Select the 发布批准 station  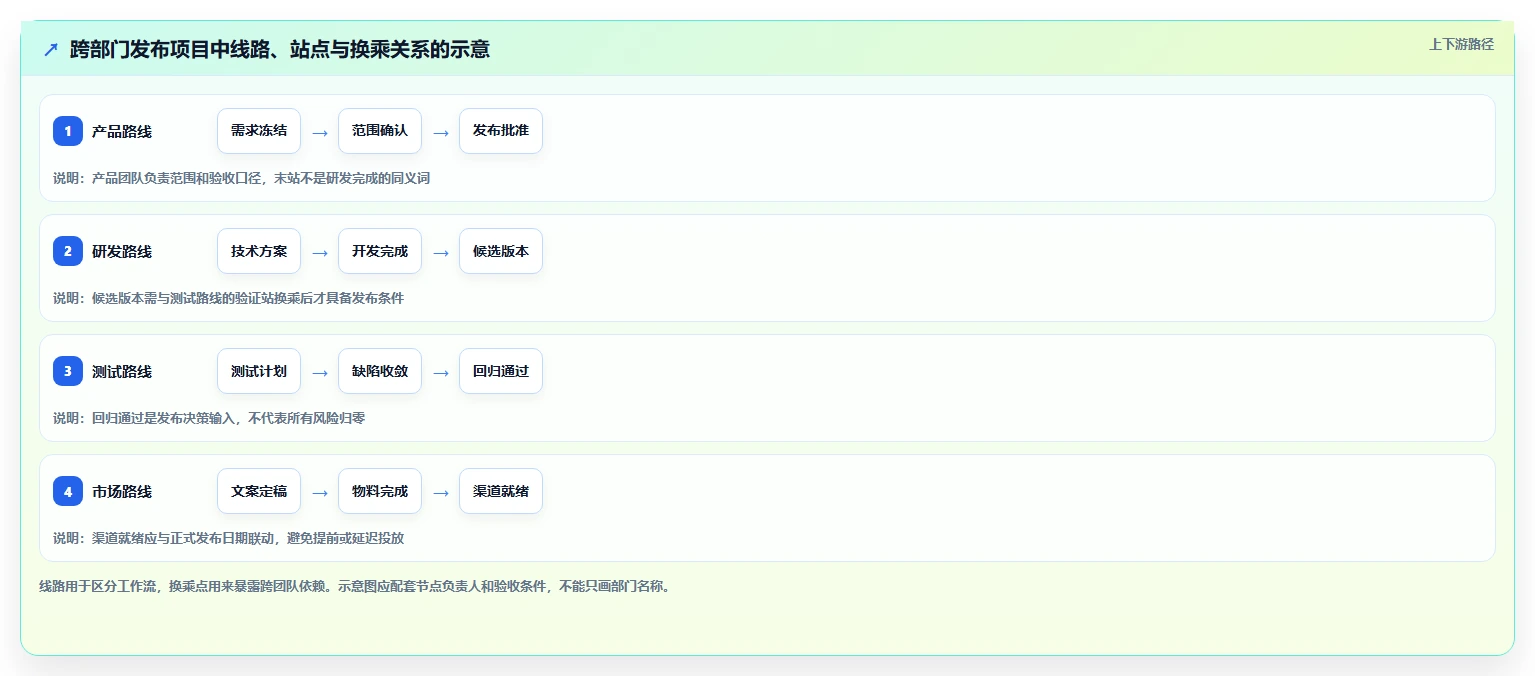[501, 131]
